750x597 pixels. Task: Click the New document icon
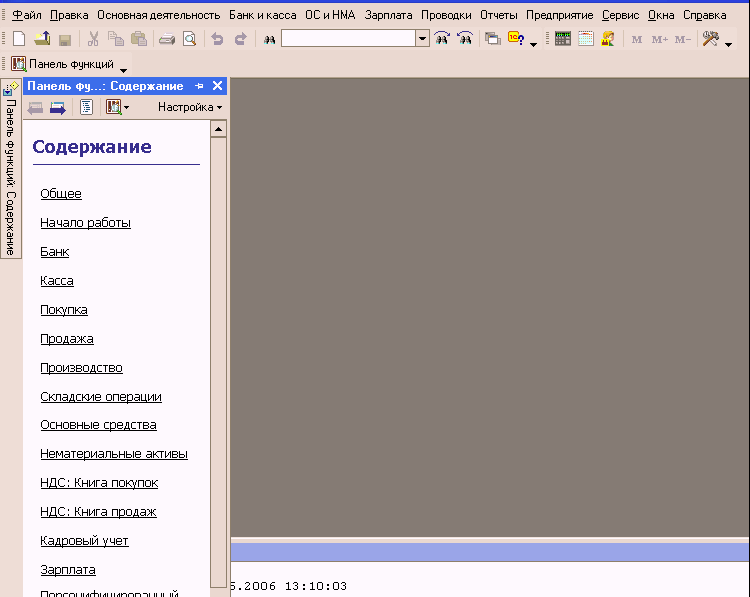point(18,39)
